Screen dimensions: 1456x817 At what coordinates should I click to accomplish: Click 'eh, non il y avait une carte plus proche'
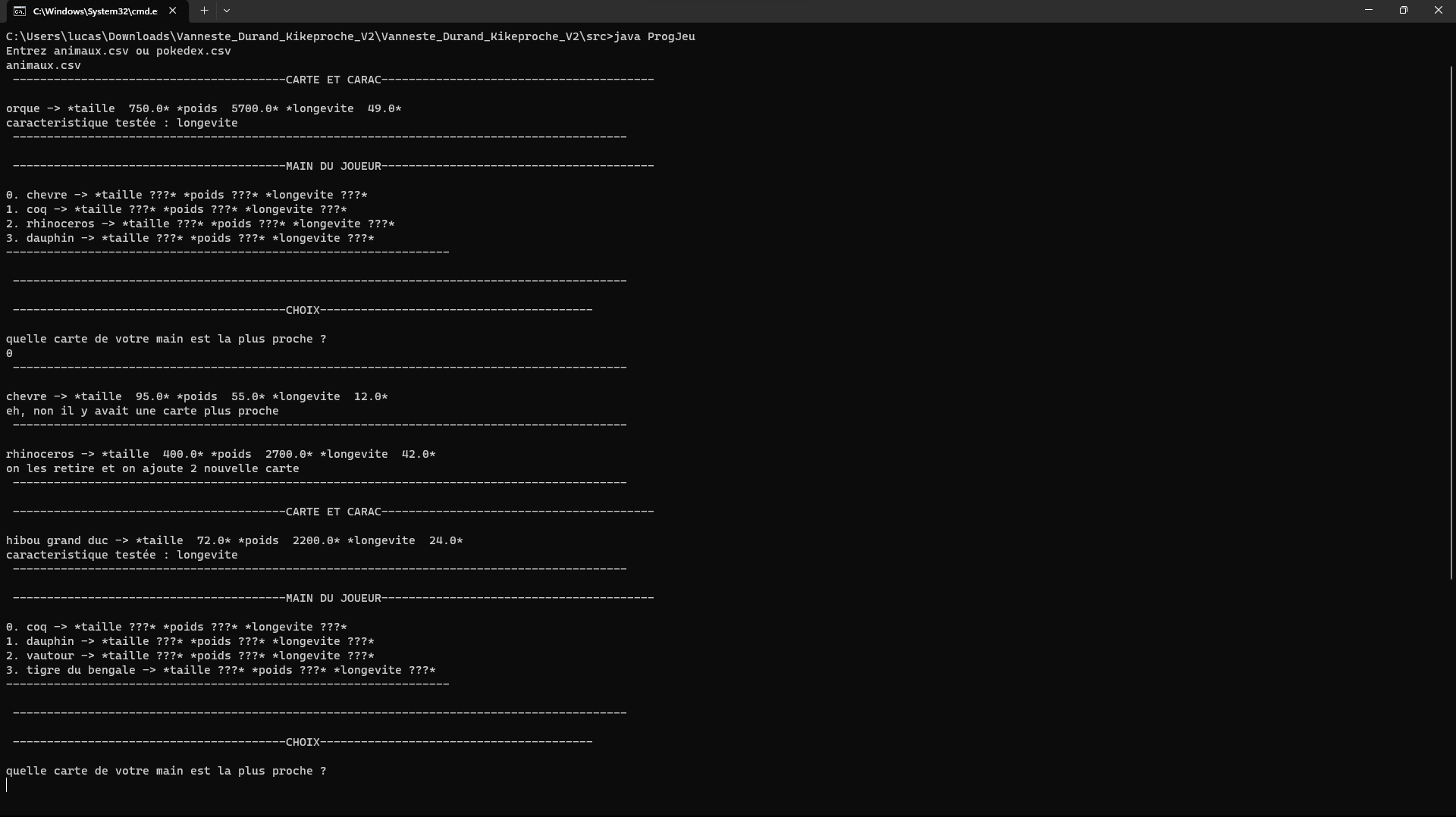(143, 411)
